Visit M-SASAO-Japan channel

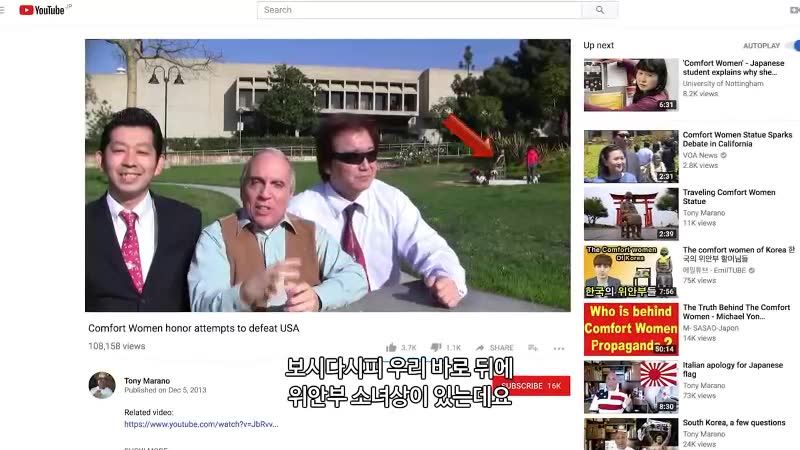[x=710, y=328]
